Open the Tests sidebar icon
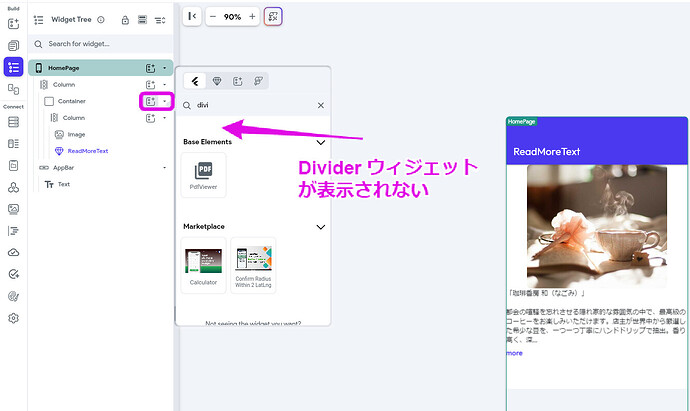This screenshot has width=690, height=411. point(13,274)
